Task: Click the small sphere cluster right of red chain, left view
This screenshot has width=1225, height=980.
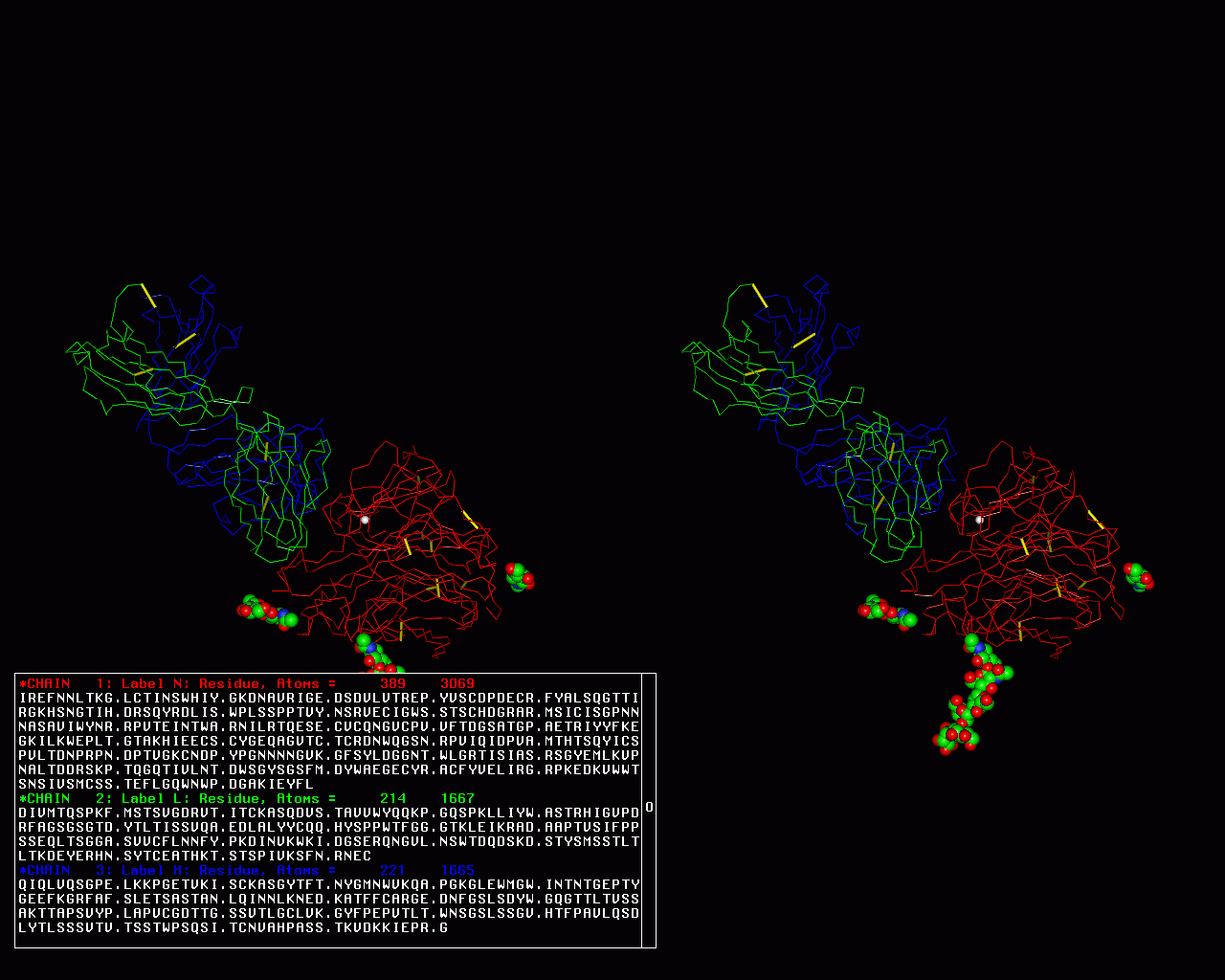Action: click(x=520, y=576)
